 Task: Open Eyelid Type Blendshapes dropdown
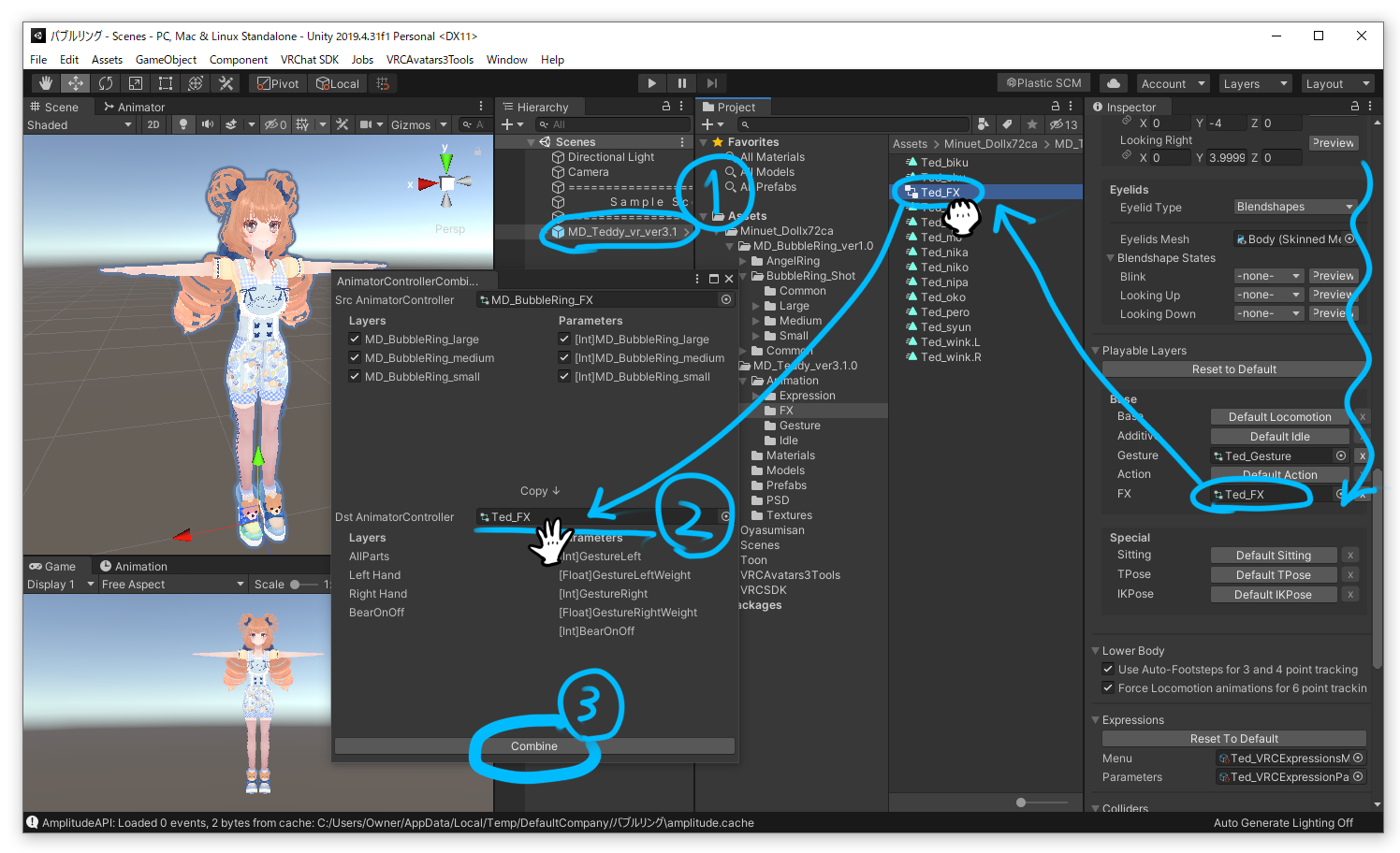[1295, 207]
